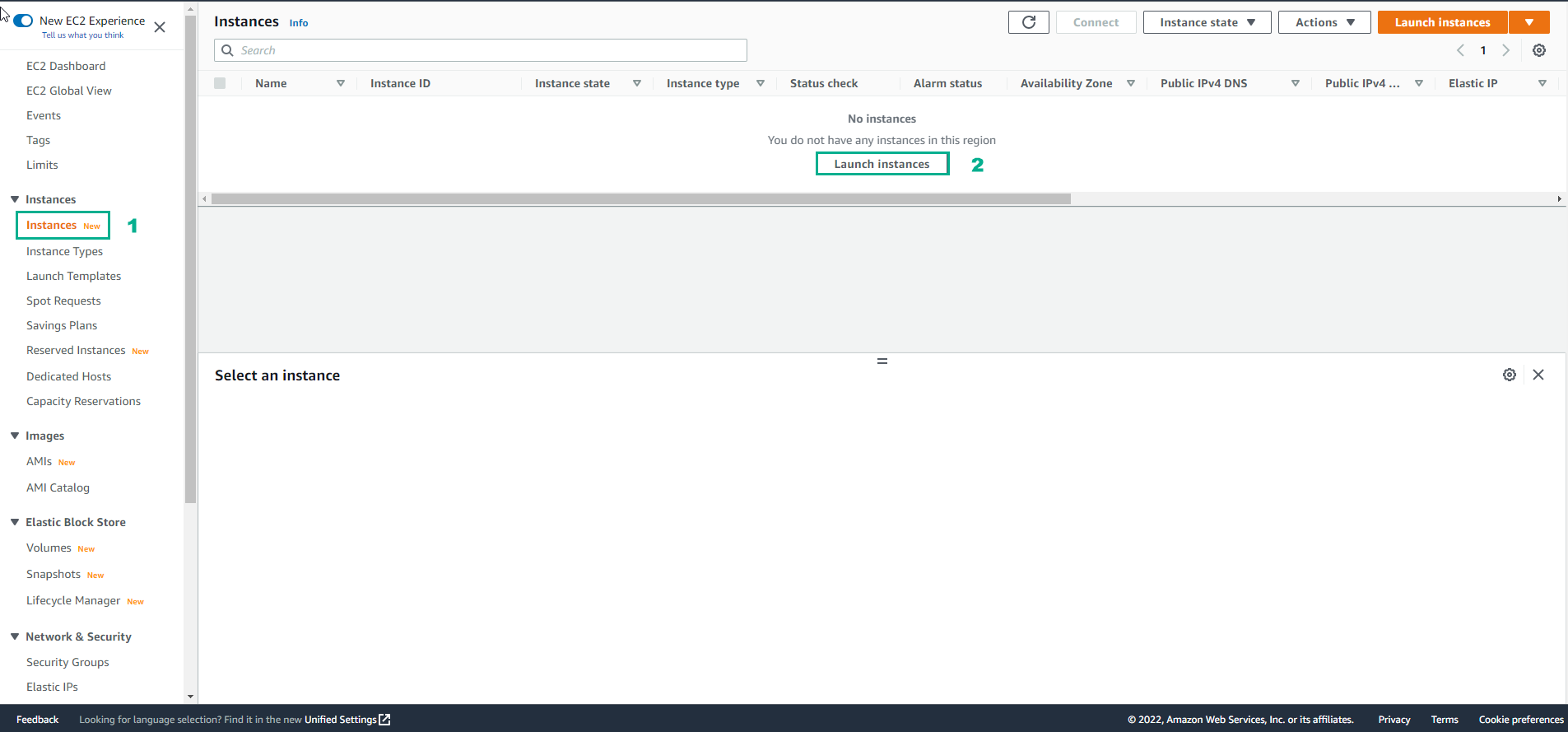This screenshot has width=1568, height=732.
Task: Open Instances Info link
Action: [x=299, y=23]
